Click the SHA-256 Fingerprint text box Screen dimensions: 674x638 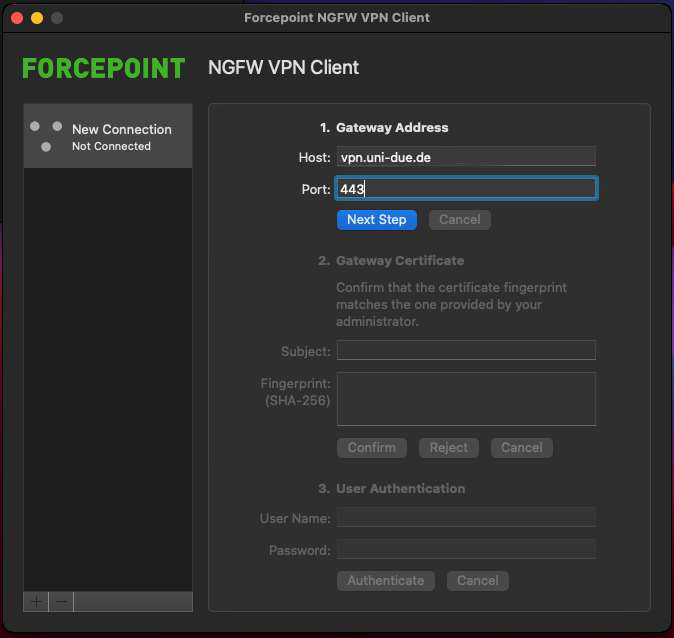(466, 399)
